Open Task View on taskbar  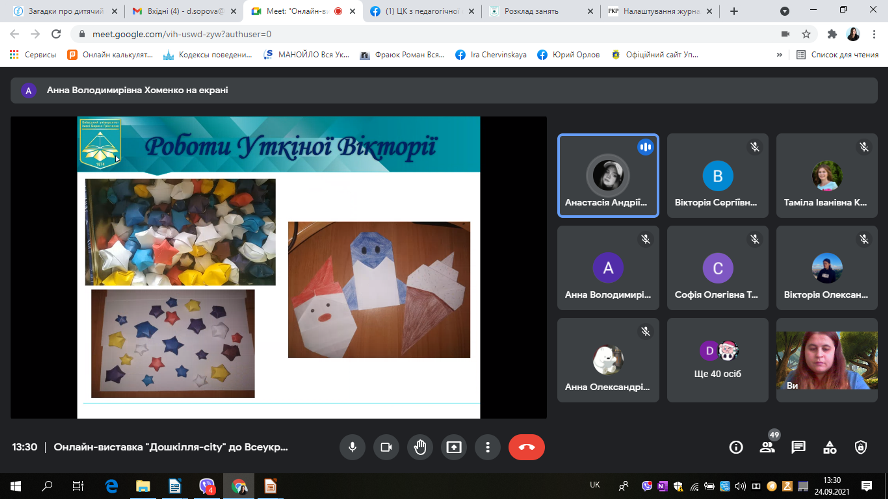(78, 486)
